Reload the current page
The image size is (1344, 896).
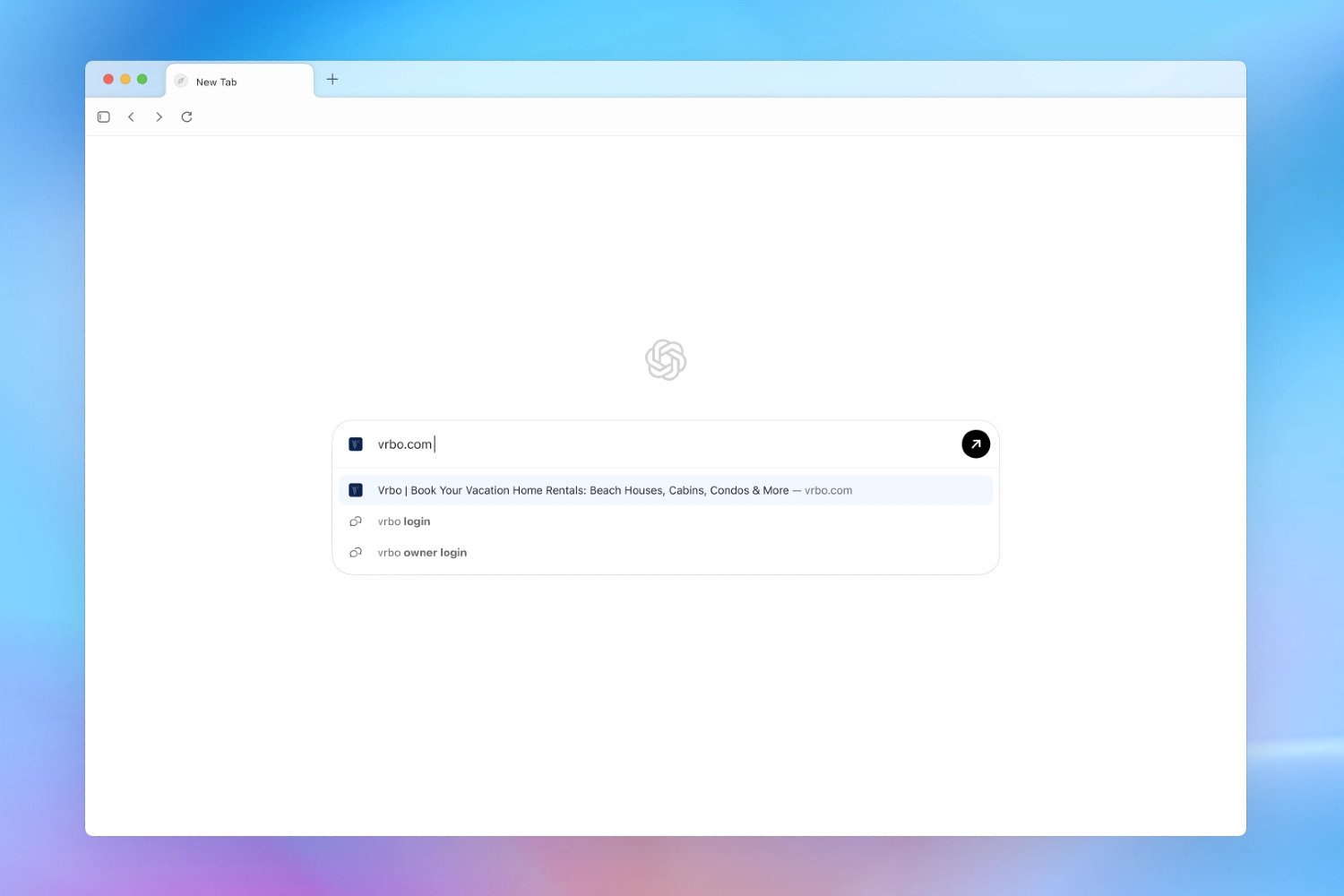[186, 116]
